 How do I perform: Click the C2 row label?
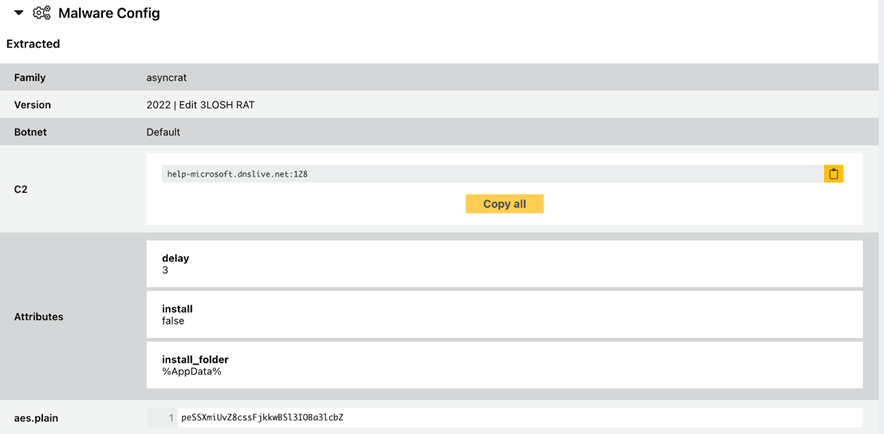[x=21, y=189]
